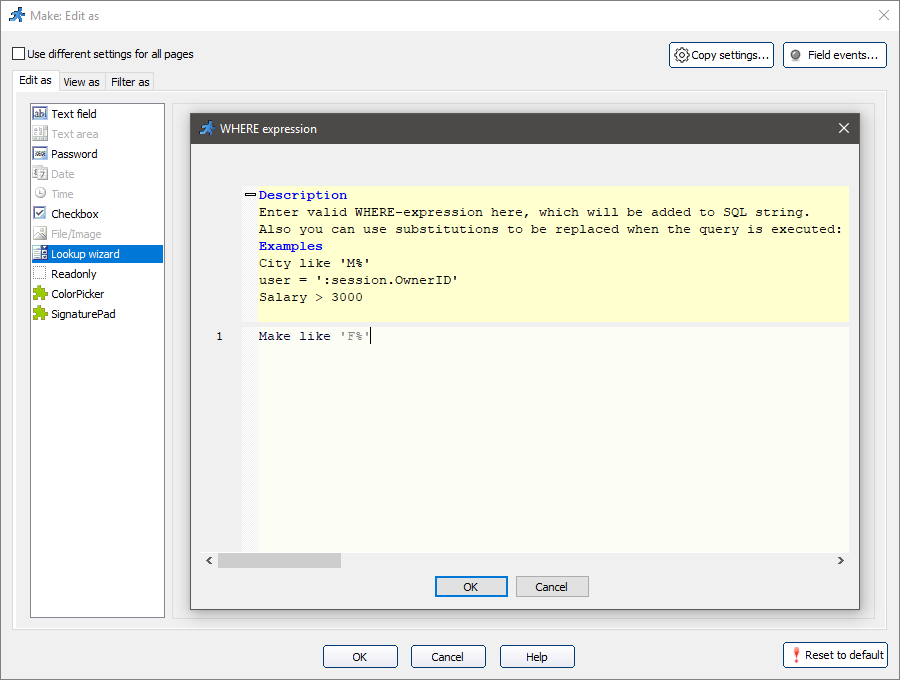900x680 pixels.
Task: Choose the Readonly field type icon
Action: (40, 274)
